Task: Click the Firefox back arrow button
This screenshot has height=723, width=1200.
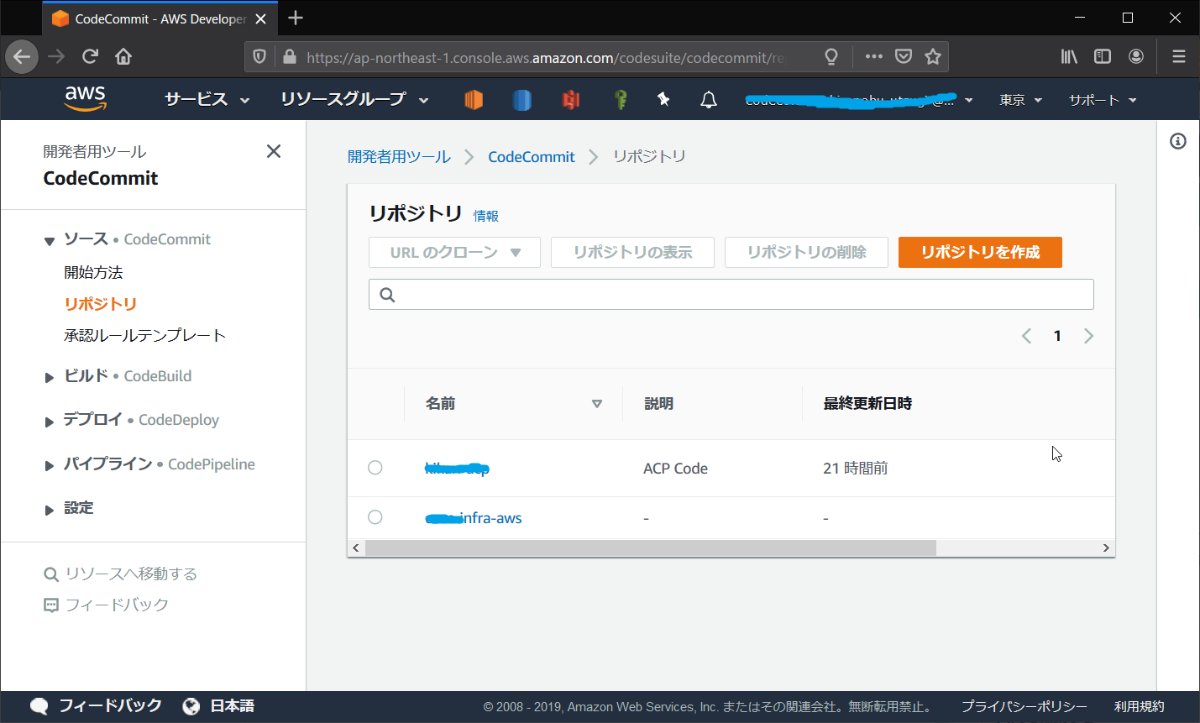Action: pyautogui.click(x=22, y=57)
